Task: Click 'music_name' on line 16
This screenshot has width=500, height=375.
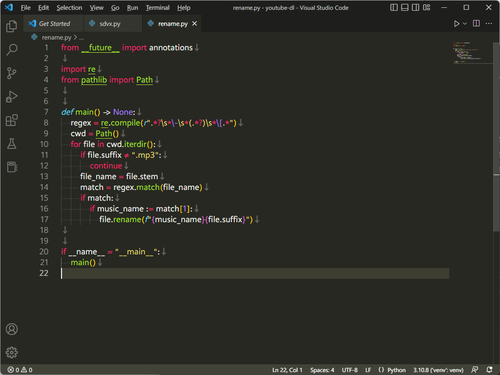Action: click(120, 209)
